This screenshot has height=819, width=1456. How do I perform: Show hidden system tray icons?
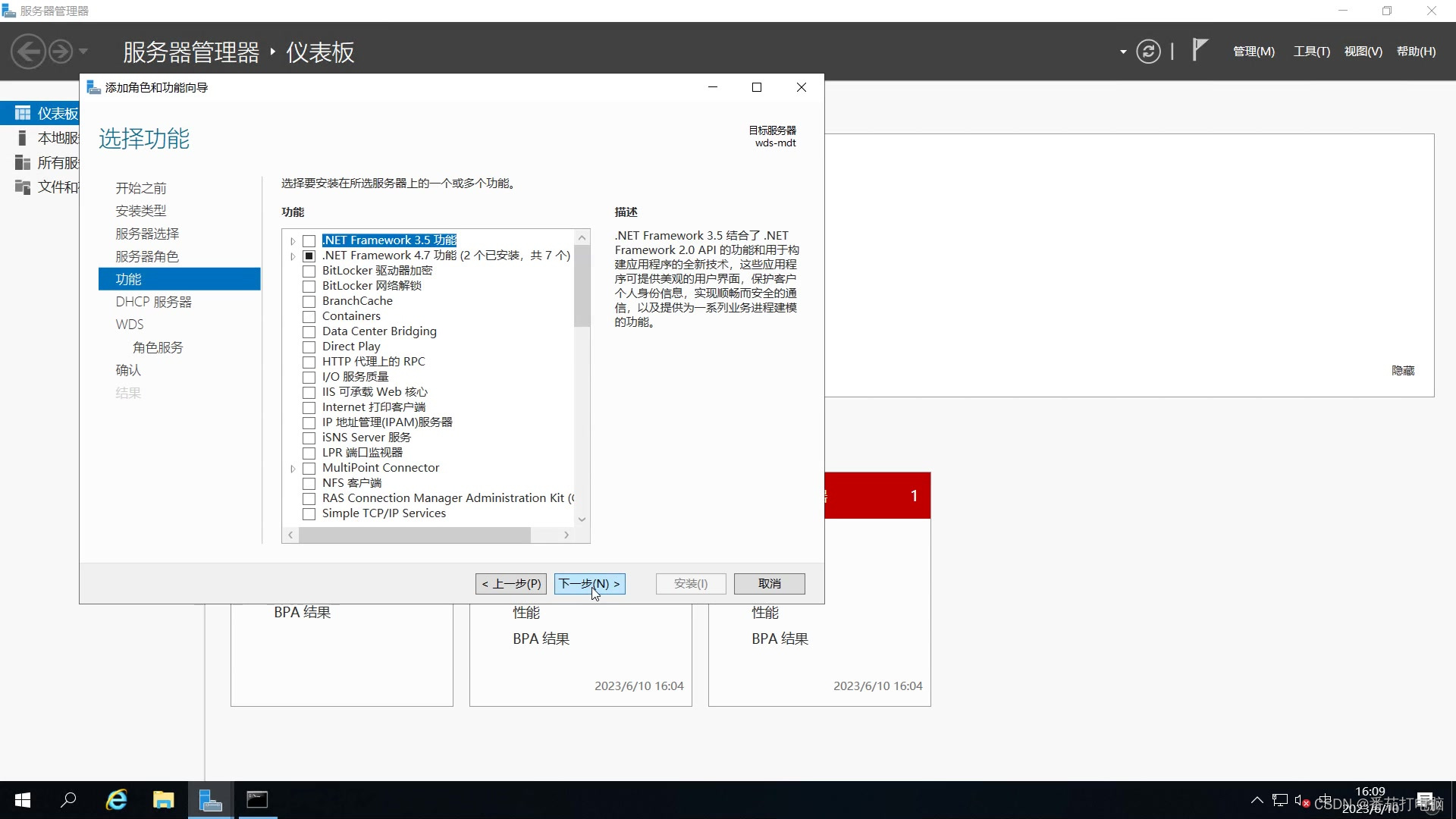pyautogui.click(x=1257, y=800)
